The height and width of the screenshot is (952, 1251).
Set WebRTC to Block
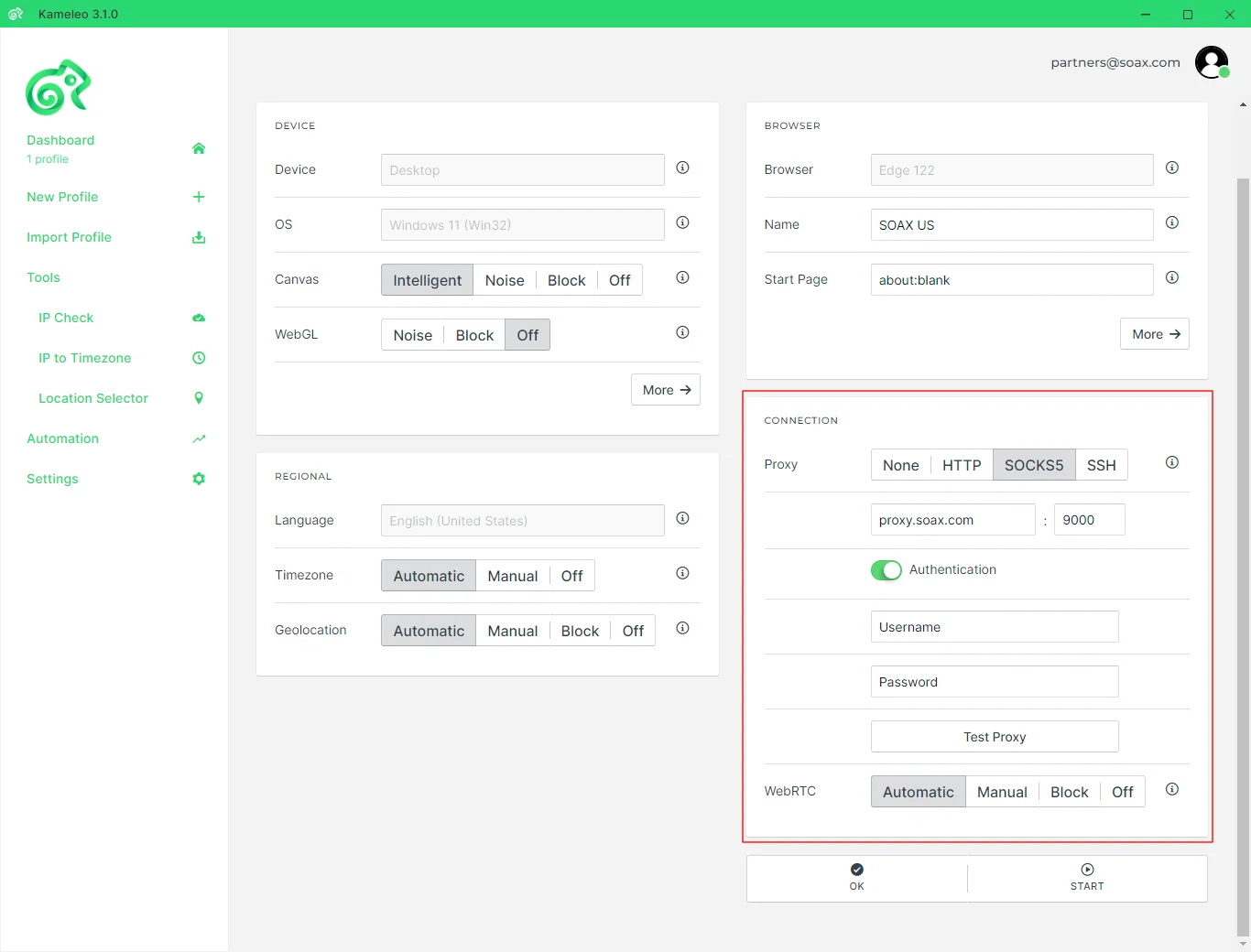coord(1069,792)
